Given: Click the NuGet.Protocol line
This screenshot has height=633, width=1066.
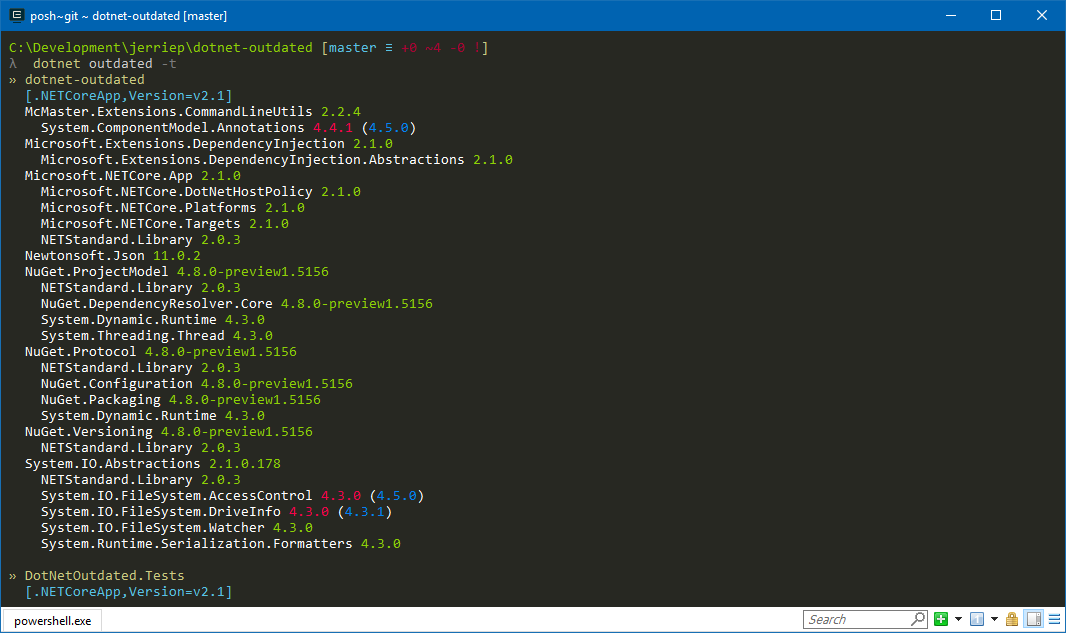Looking at the screenshot, I should 160,352.
